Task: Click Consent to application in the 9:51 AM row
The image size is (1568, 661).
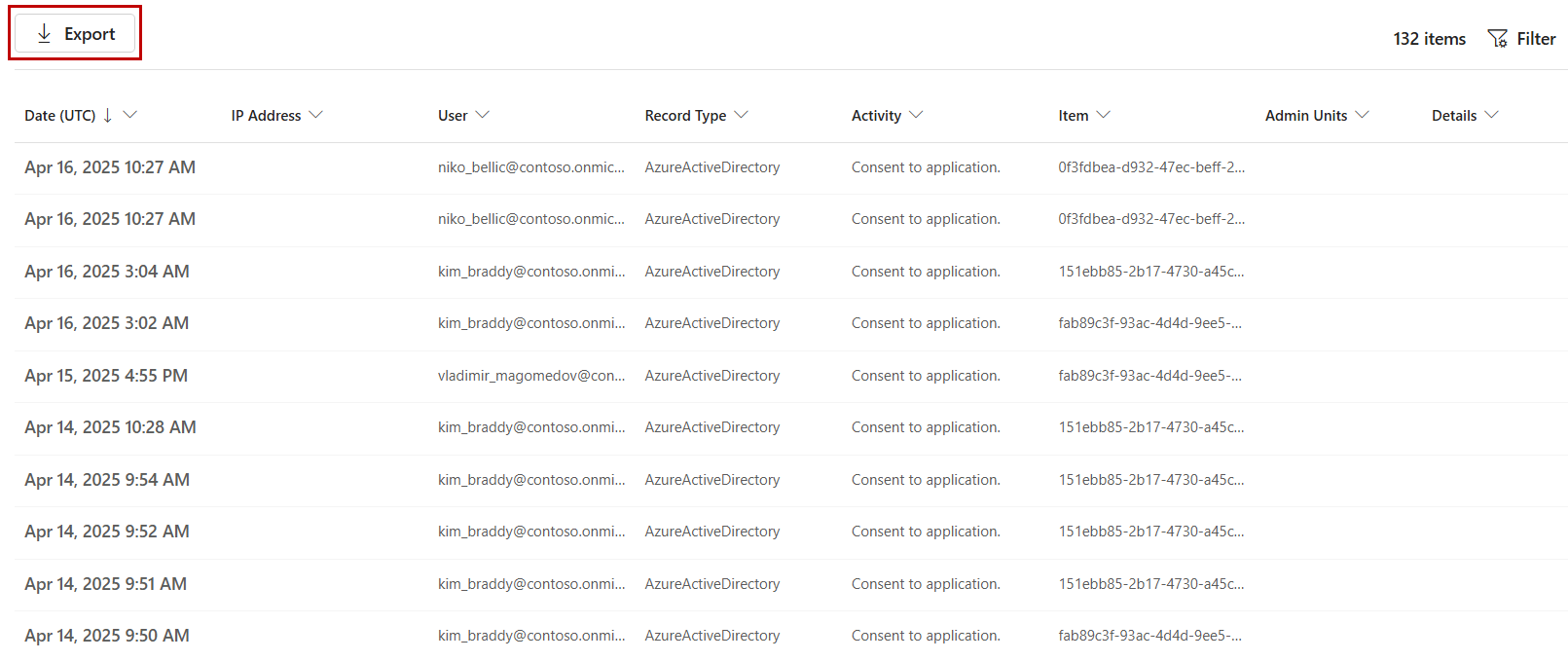Action: [926, 584]
